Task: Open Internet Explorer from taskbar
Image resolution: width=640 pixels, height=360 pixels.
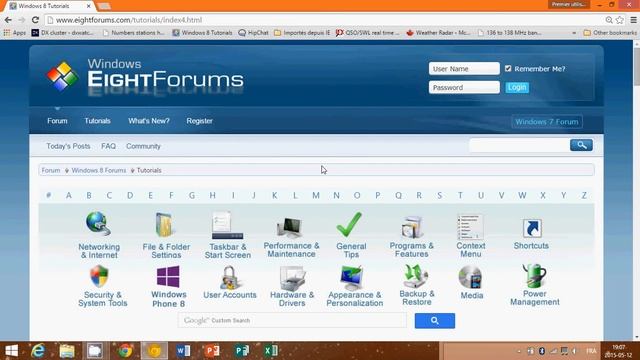Action: [x=38, y=351]
